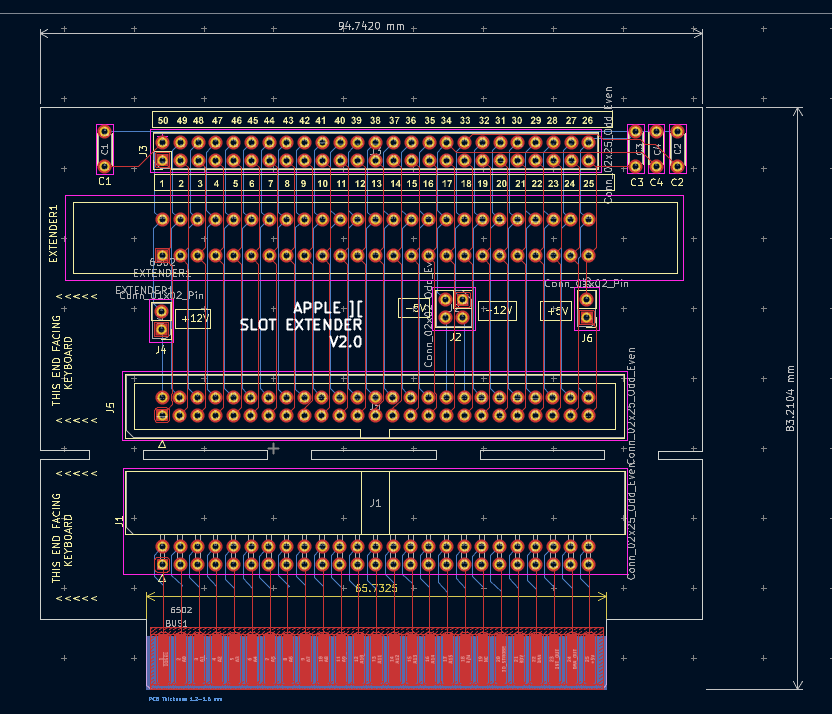Click the J2 reference label below connector
This screenshot has height=714, width=832.
455,337
